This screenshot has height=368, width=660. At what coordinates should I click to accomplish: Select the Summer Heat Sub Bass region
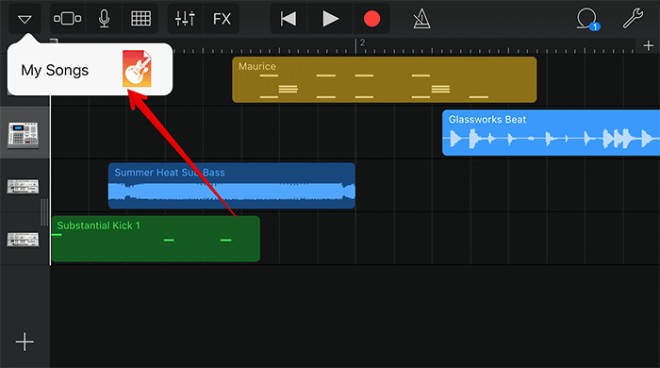coord(232,186)
